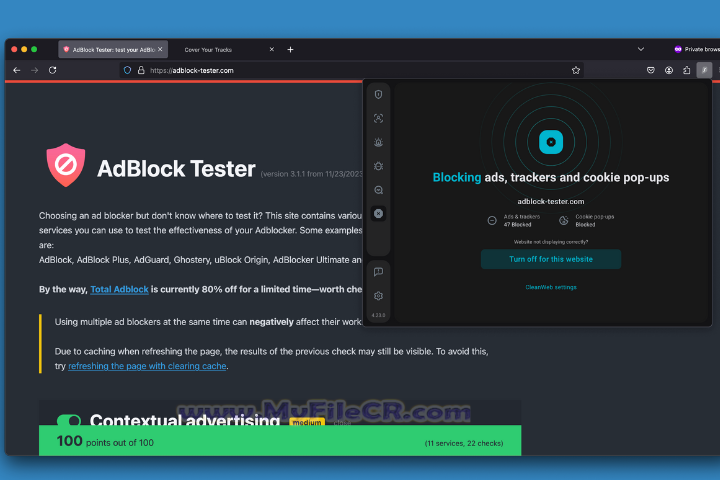Switch to Cover Your Tracks tab
The image size is (720, 480).
(x=208, y=50)
